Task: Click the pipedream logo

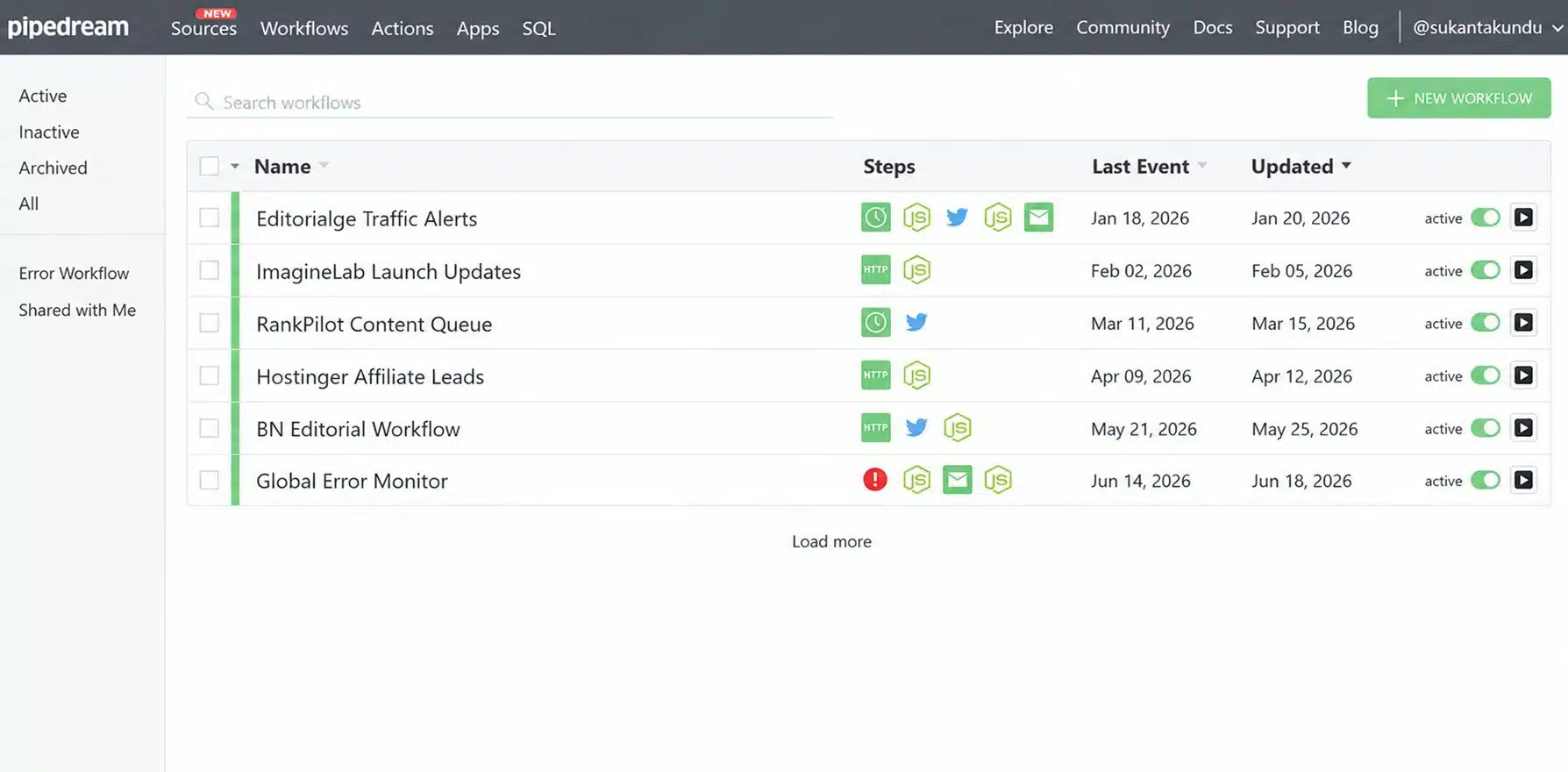Action: 68,27
